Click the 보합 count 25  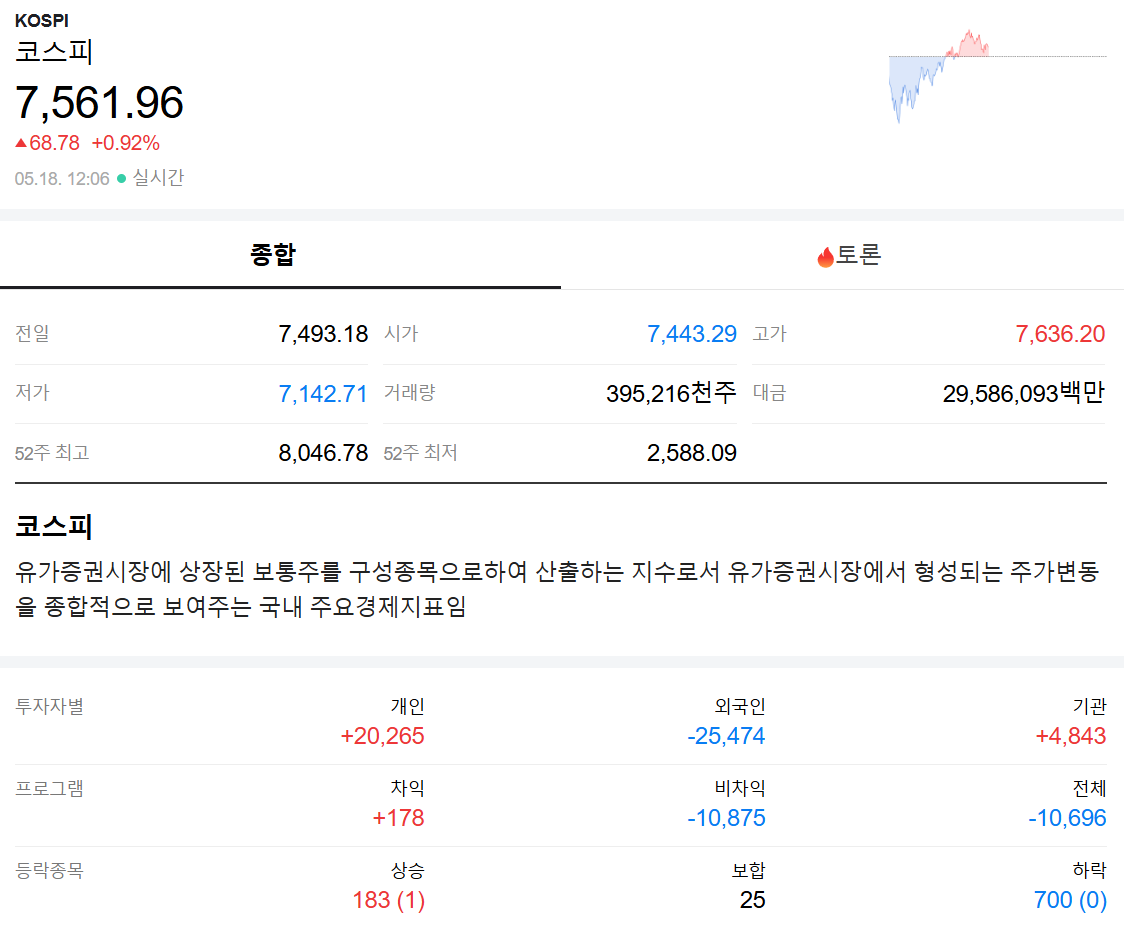[753, 900]
